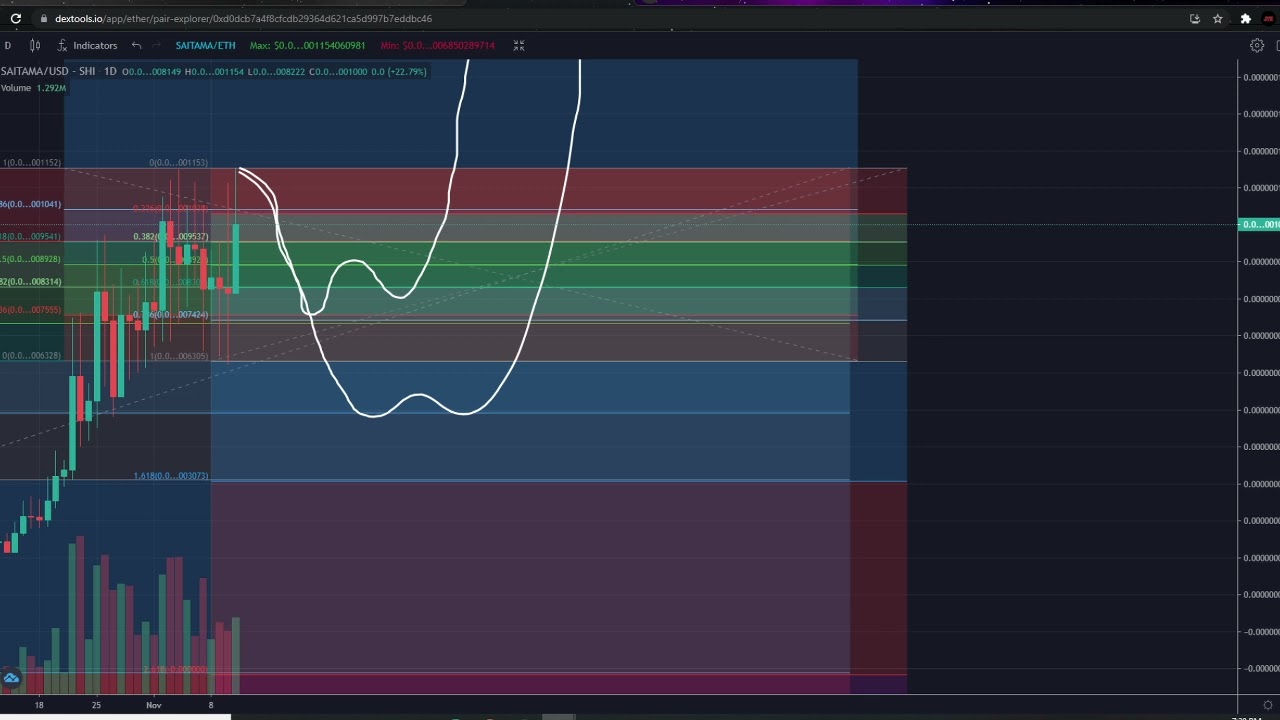The width and height of the screenshot is (1280, 720).
Task: Reload the dextools page
Action: [x=15, y=18]
